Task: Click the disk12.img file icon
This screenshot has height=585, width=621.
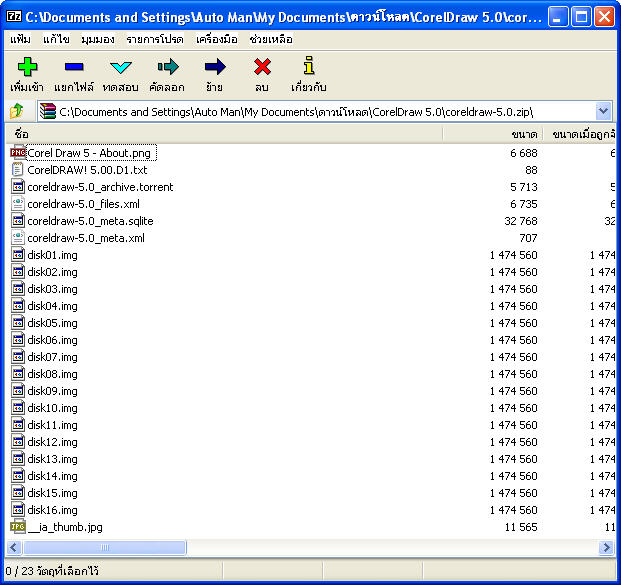Action: point(18,442)
